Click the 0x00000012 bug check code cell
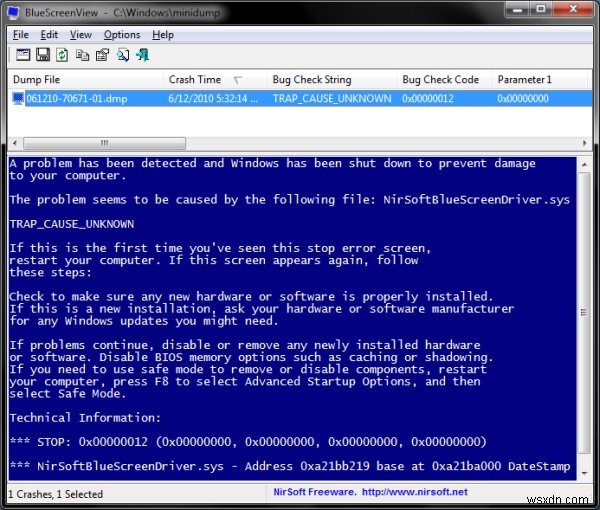The height and width of the screenshot is (510, 600). pos(427,99)
